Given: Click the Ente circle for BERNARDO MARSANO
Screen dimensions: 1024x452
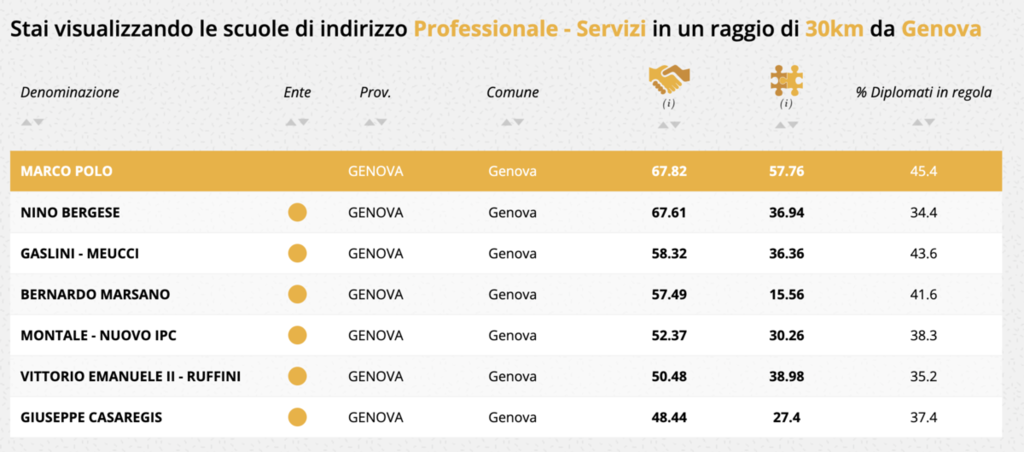Looking at the screenshot, I should point(297,294).
